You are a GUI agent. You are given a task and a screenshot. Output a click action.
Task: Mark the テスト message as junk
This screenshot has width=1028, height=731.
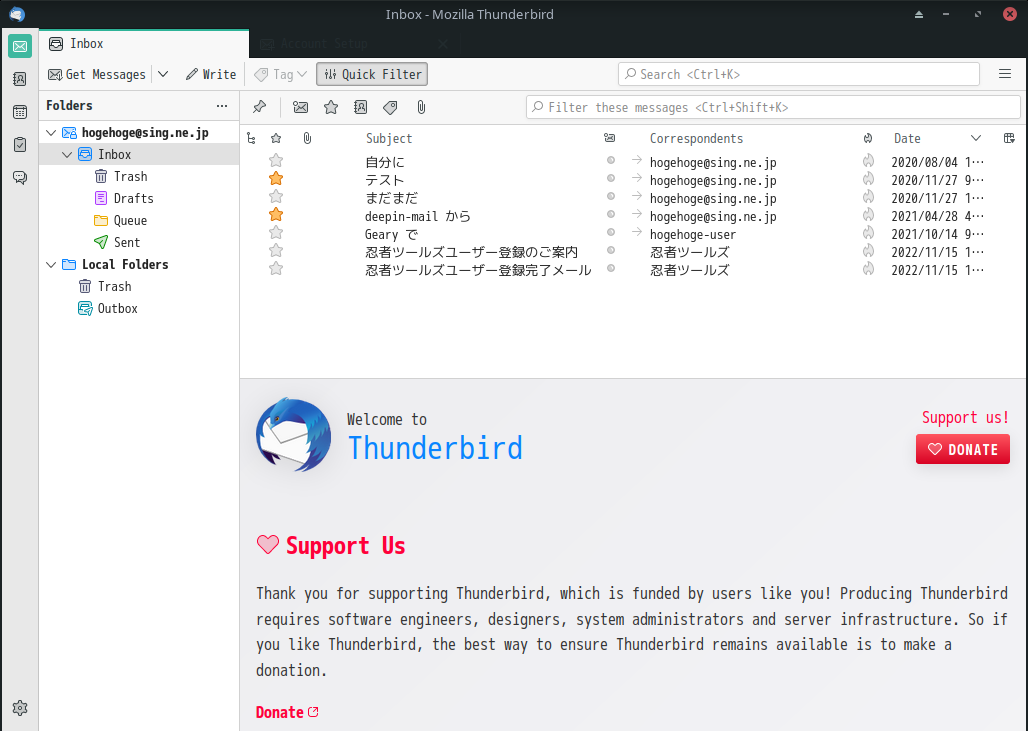(868, 178)
